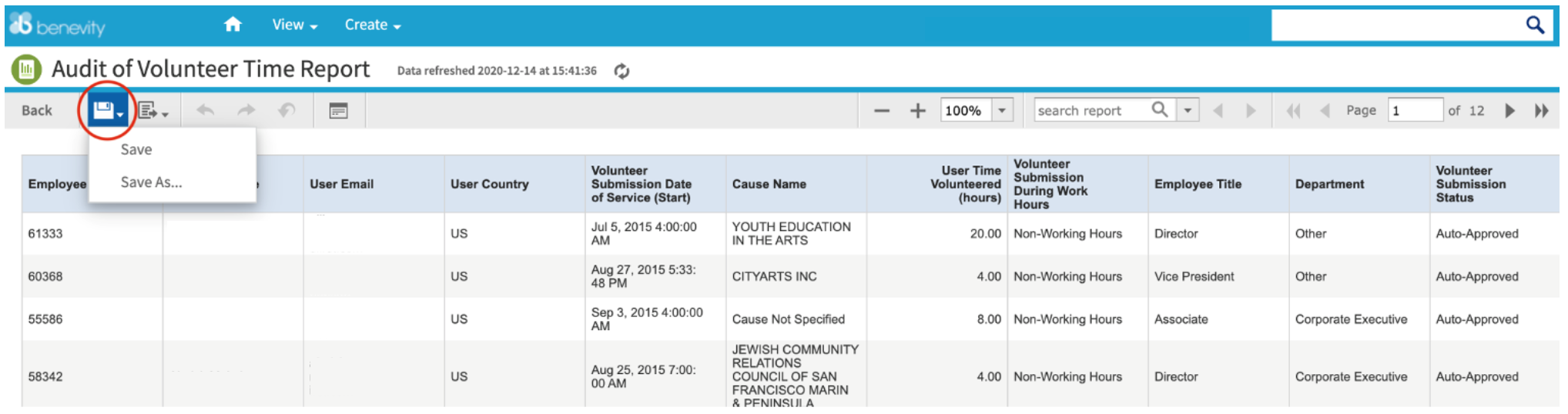The height and width of the screenshot is (414, 1568).
Task: Click the search report input field
Action: [1091, 111]
